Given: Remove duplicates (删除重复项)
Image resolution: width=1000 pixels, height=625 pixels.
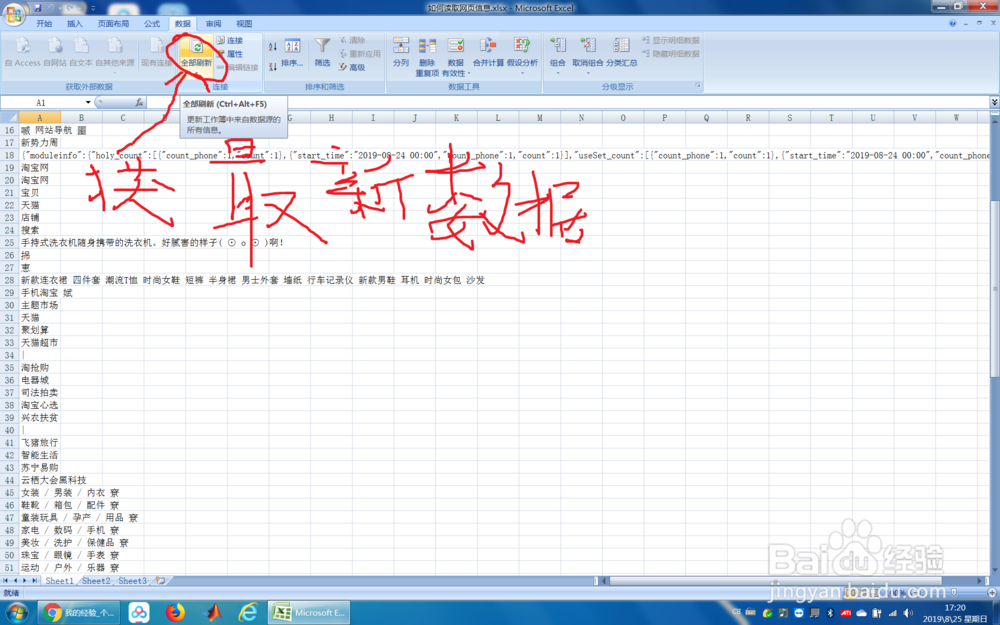Looking at the screenshot, I should [x=427, y=56].
